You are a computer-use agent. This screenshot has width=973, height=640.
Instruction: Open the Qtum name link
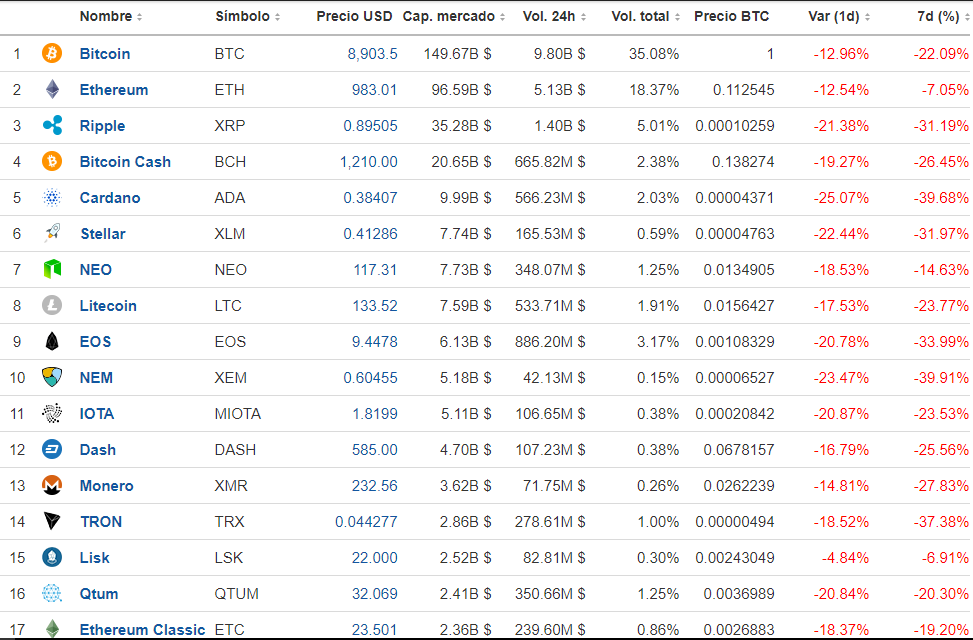99,594
